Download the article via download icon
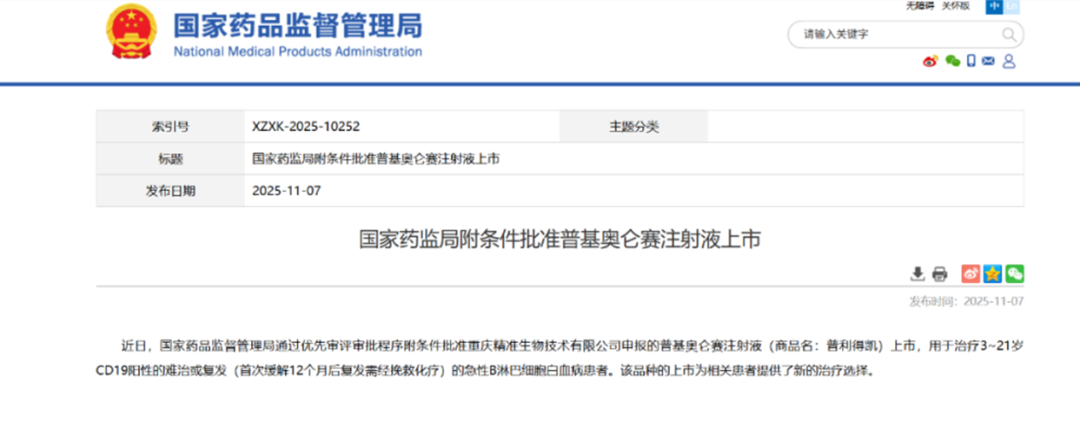Image resolution: width=1080 pixels, height=422 pixels. [x=917, y=274]
